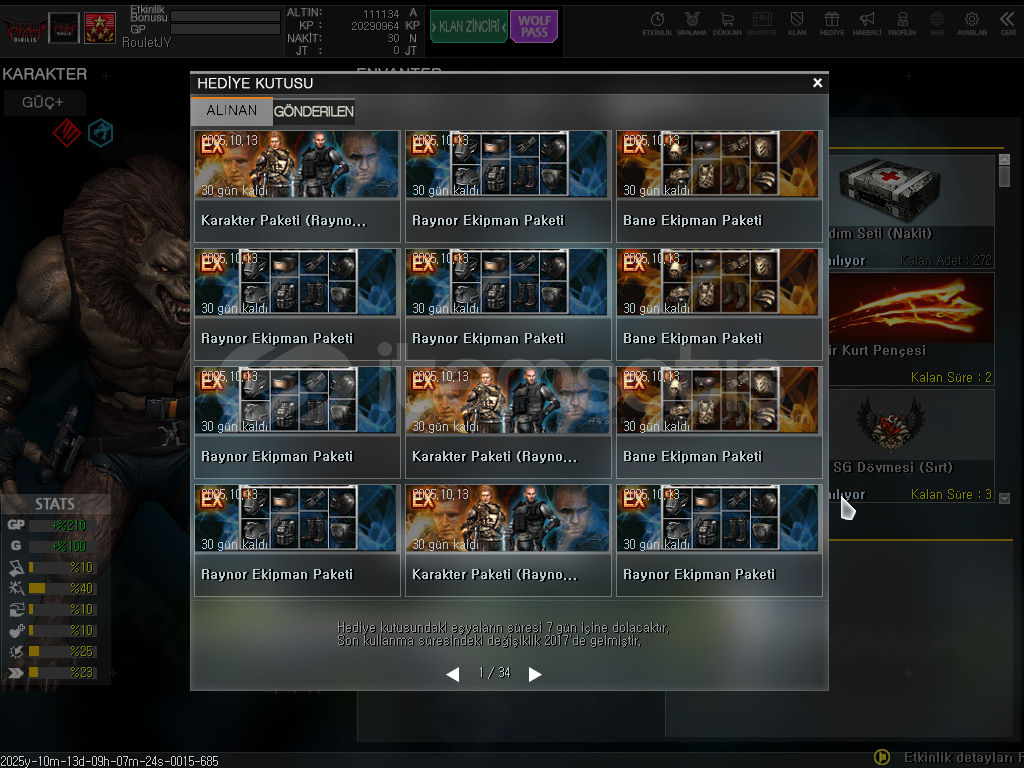Click the Hediye kutusundaki eşyaların süresi notice
Image resolution: width=1024 pixels, height=768 pixels.
point(503,634)
